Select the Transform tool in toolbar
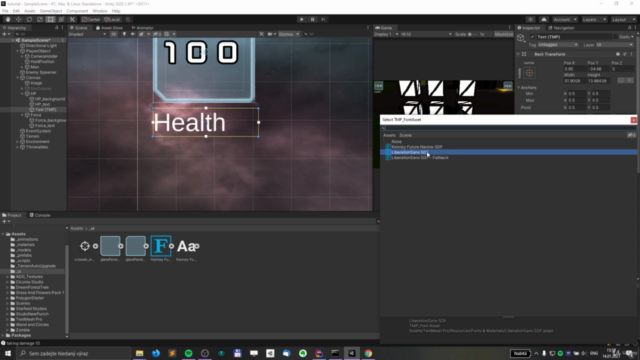The image size is (640, 360). 61,19
